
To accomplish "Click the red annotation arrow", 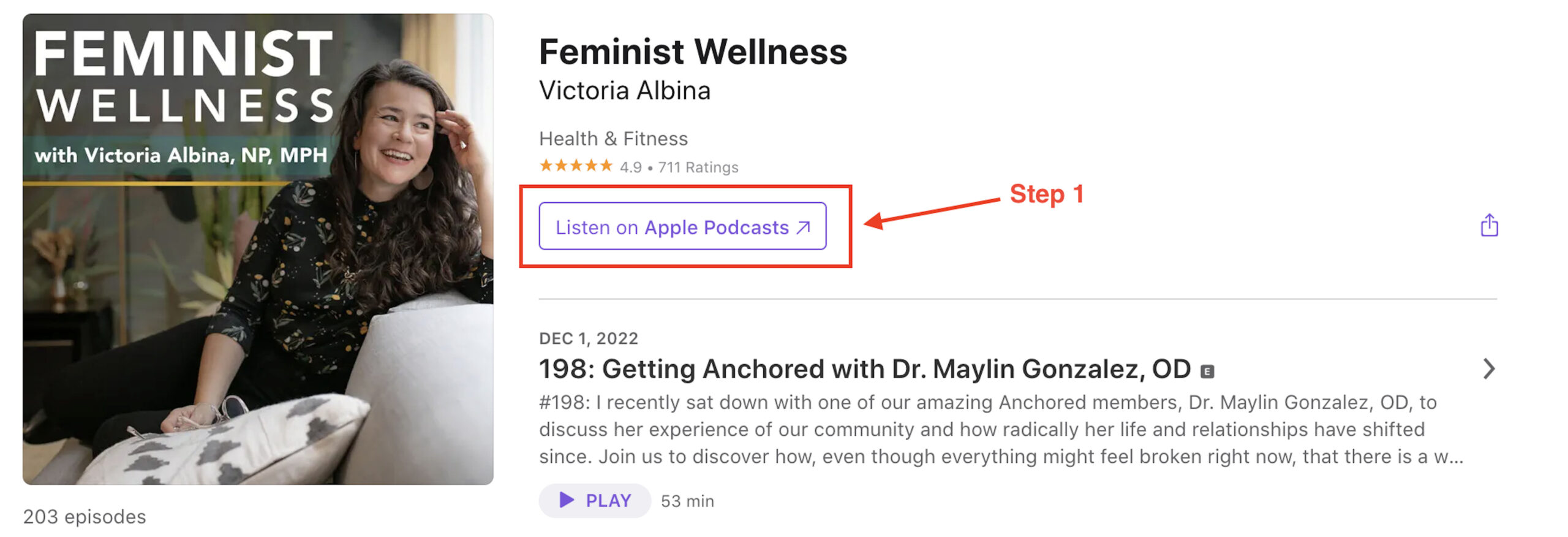I will coord(931,211).
